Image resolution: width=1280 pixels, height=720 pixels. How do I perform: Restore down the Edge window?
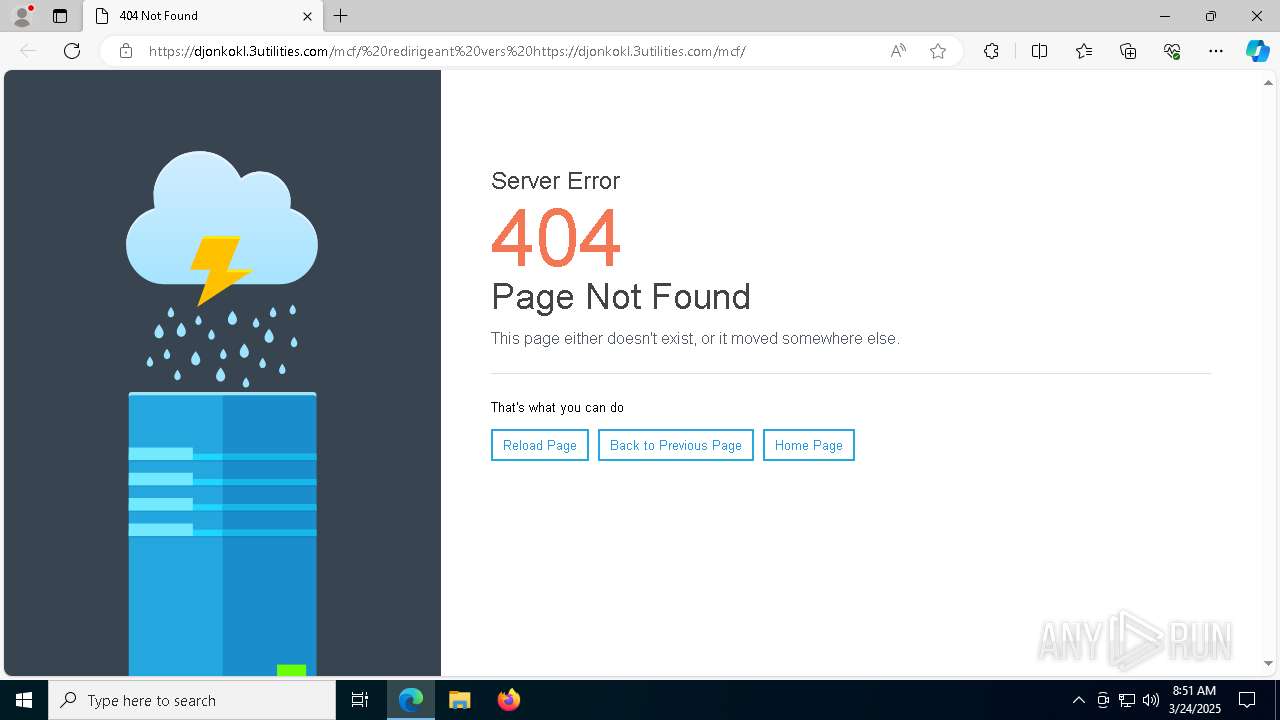[x=1211, y=16]
